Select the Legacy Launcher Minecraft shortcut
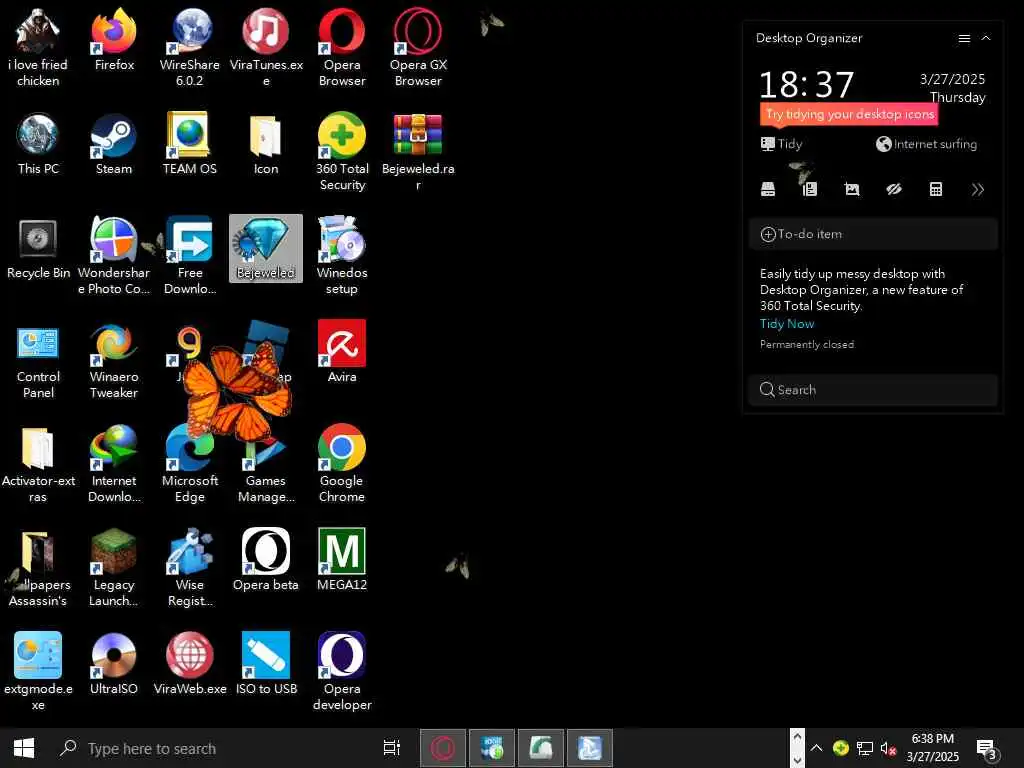The height and width of the screenshot is (768, 1024). tap(114, 568)
